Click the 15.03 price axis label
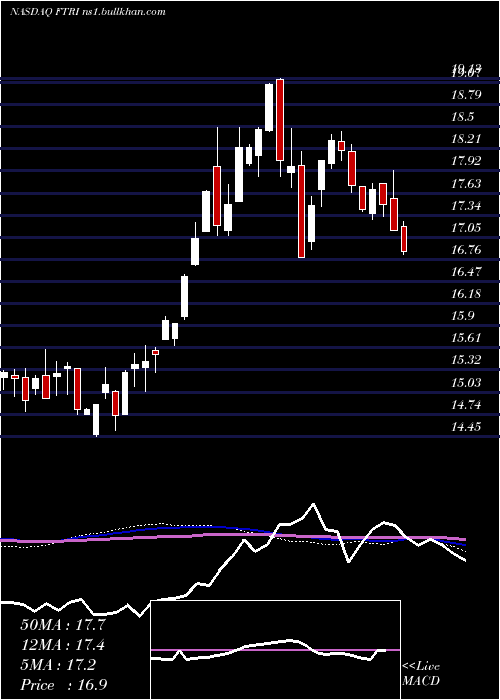This screenshot has width=500, height=700. 467,383
